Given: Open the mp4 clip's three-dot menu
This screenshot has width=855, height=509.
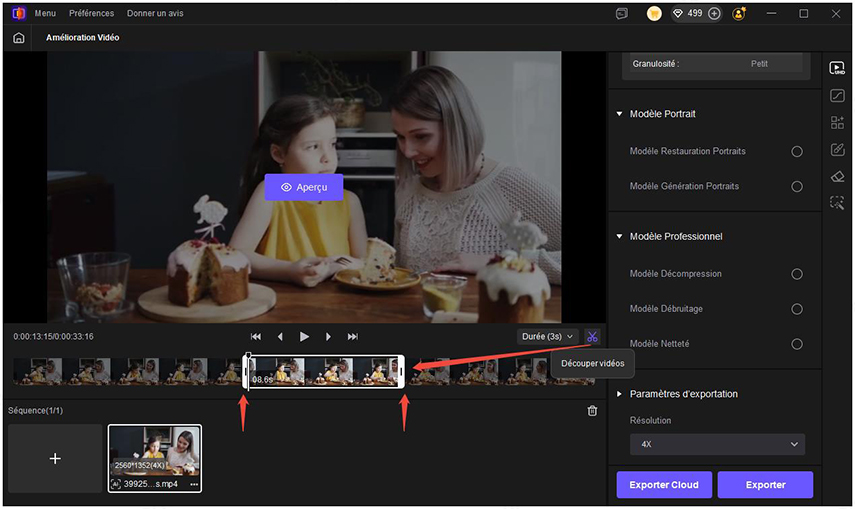Looking at the screenshot, I should 194,484.
